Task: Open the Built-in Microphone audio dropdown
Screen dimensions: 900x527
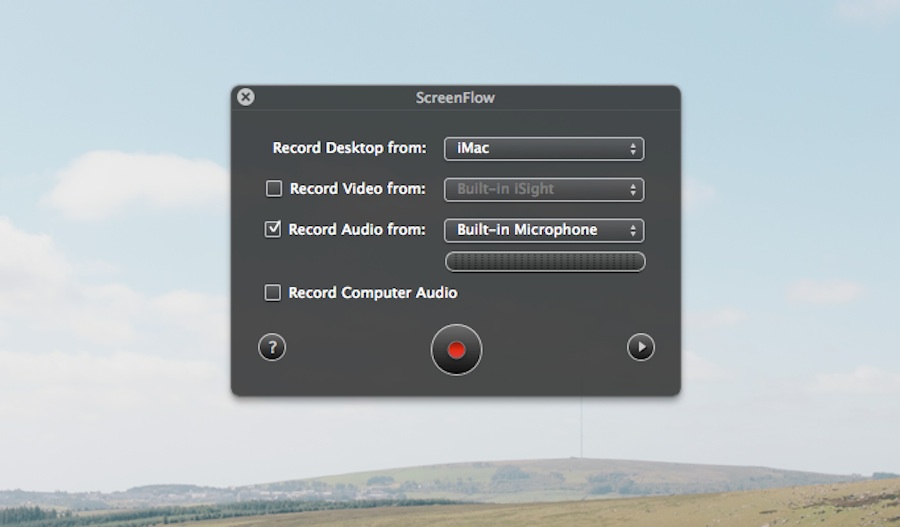Action: tap(544, 230)
